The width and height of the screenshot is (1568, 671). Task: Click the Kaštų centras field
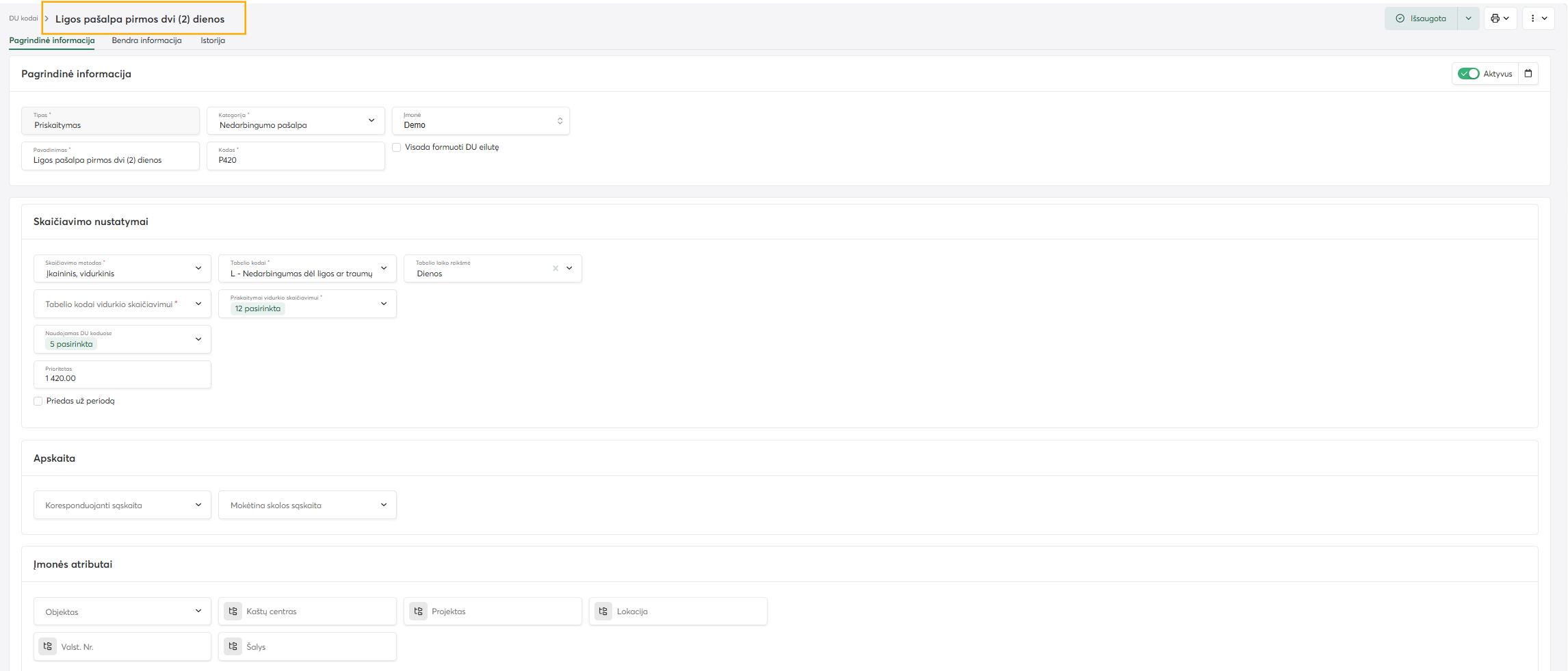click(x=307, y=611)
